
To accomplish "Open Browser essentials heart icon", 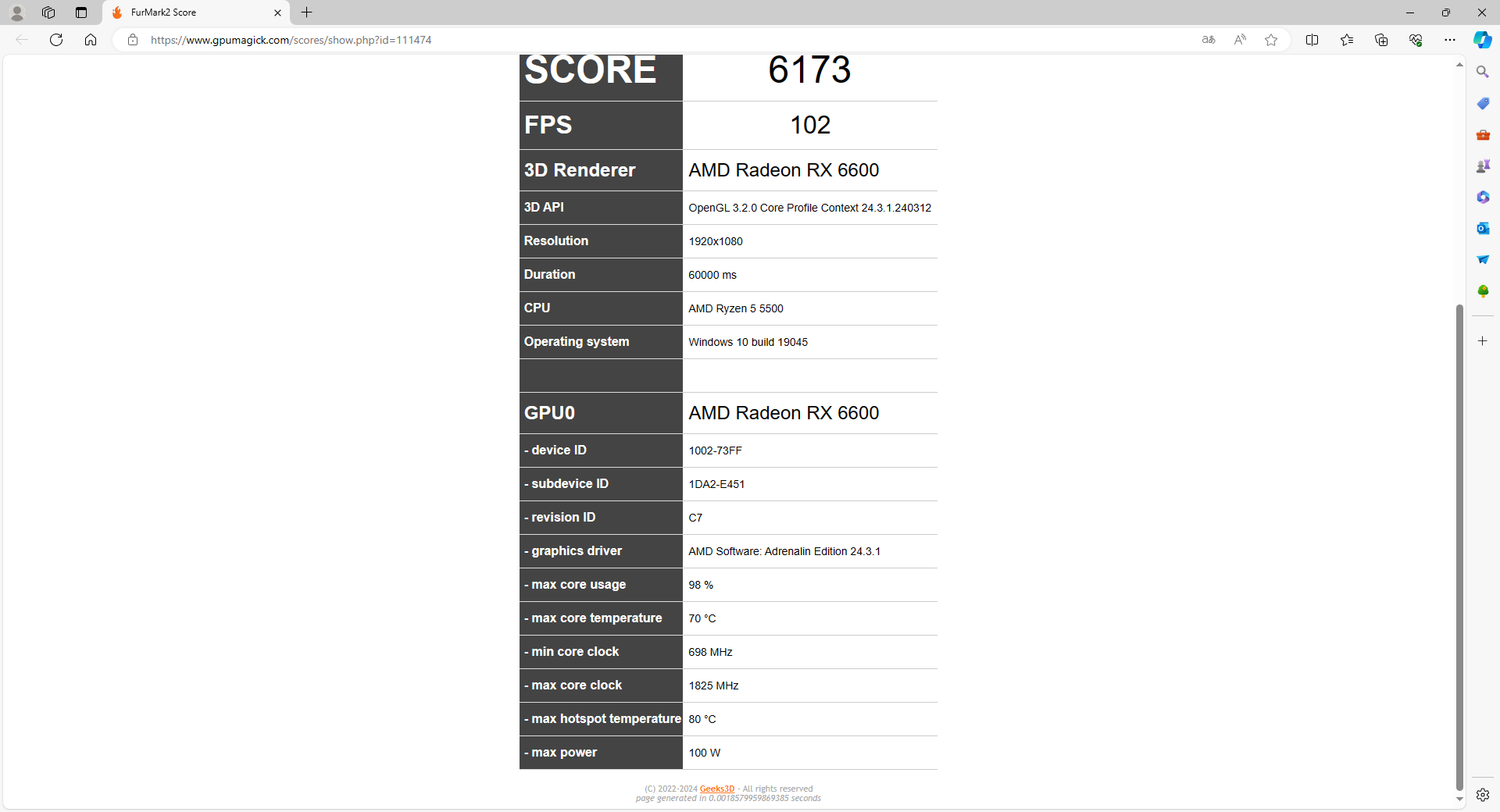I will click(1416, 40).
